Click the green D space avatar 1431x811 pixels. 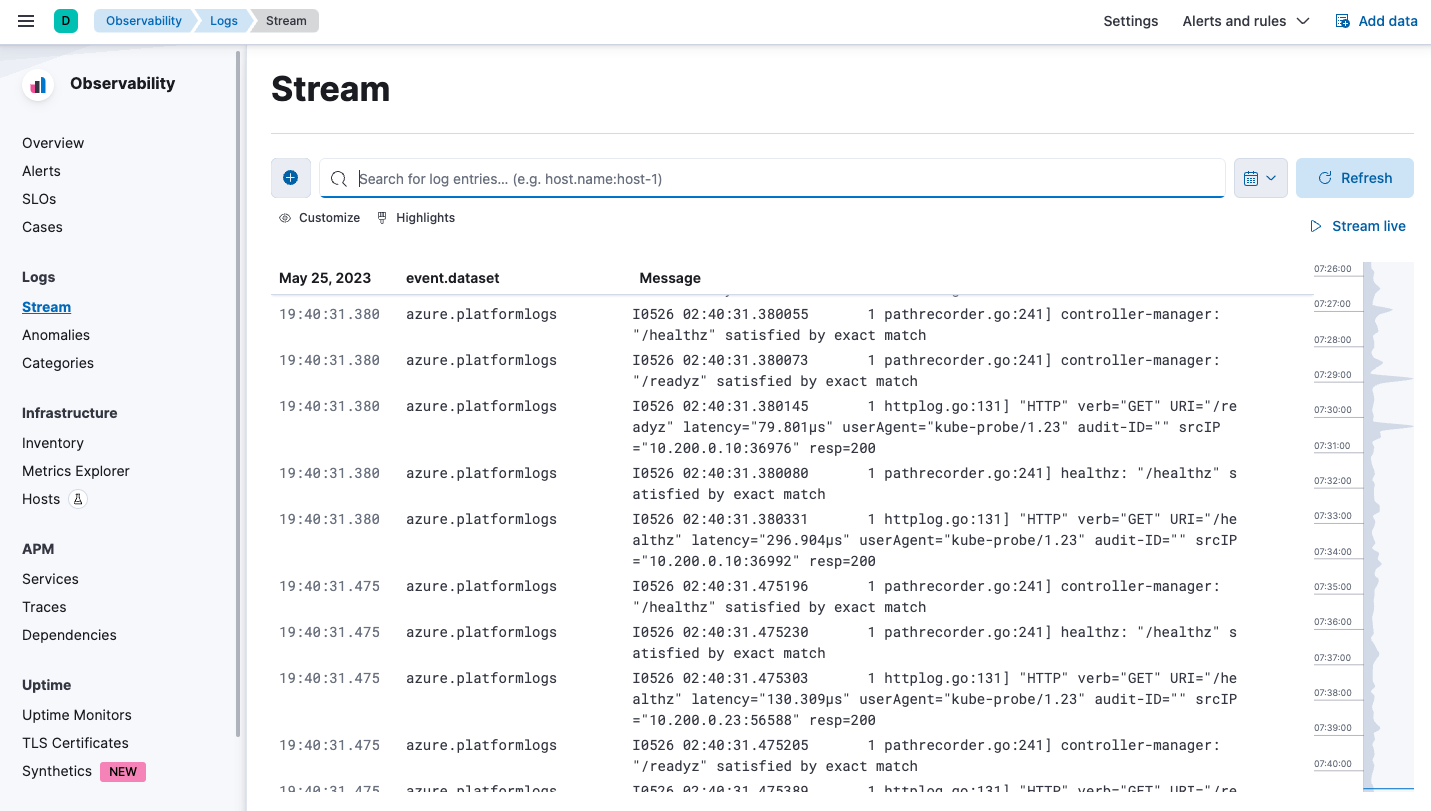(66, 20)
